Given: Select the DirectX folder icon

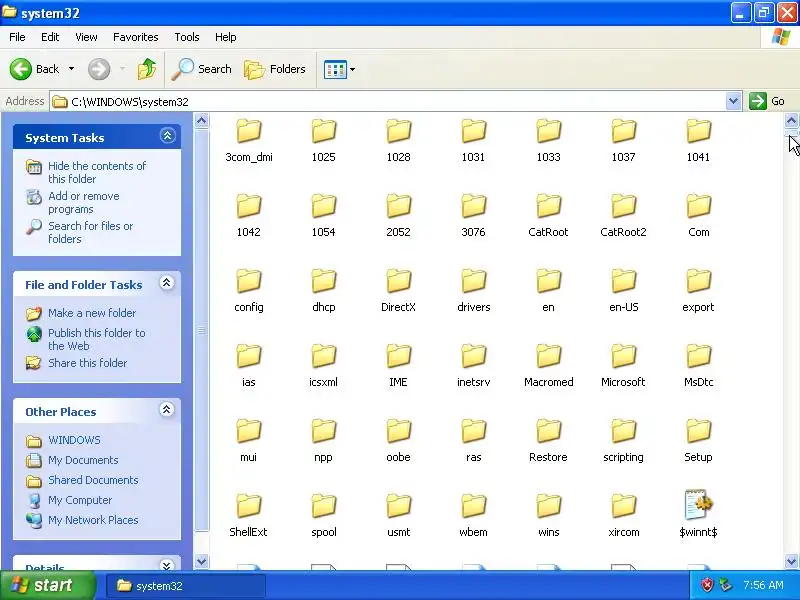Looking at the screenshot, I should (x=398, y=281).
